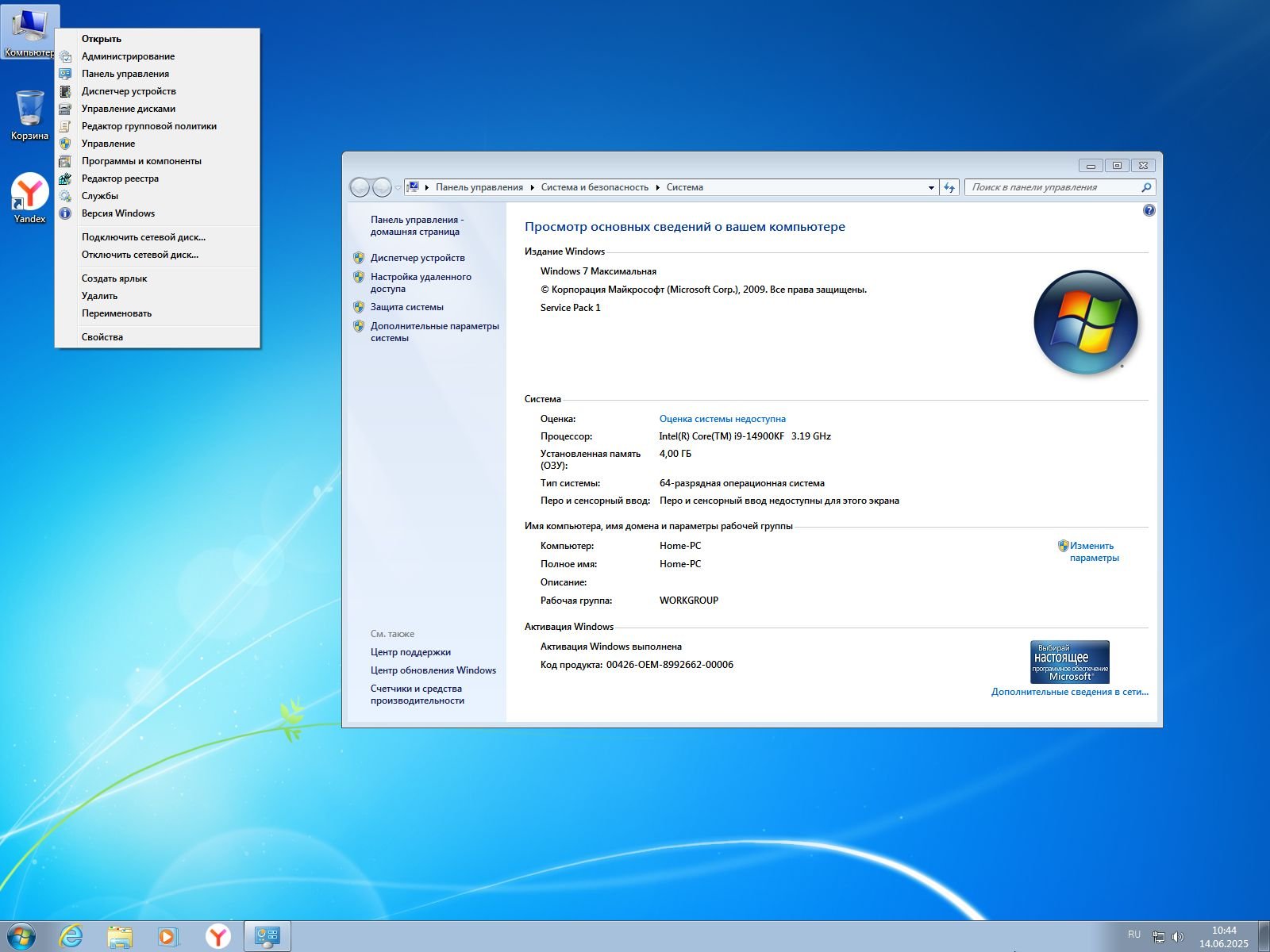Open Windows Explorer from the taskbar
This screenshot has width=1270, height=952.
click(x=120, y=936)
